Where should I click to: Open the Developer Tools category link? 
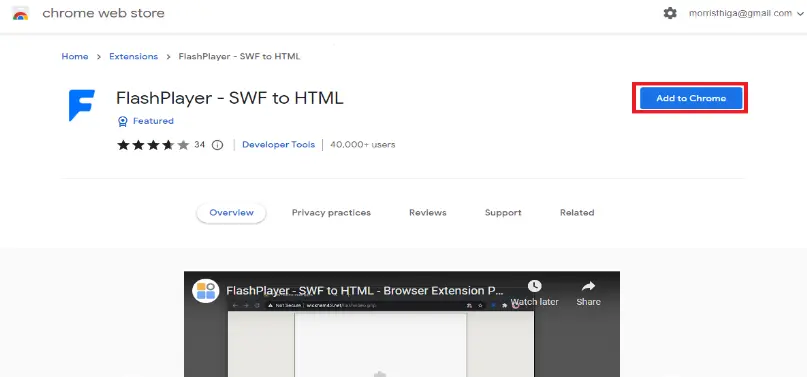(x=278, y=145)
